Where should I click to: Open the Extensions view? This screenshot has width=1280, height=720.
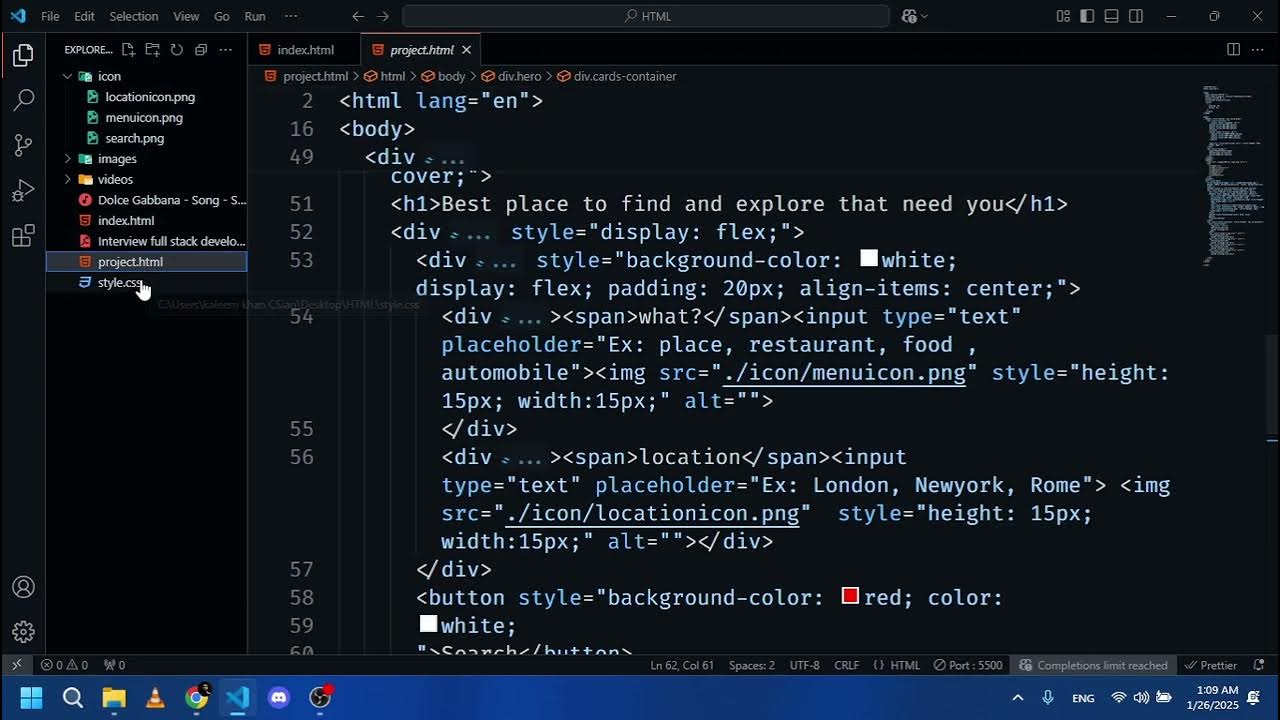23,236
